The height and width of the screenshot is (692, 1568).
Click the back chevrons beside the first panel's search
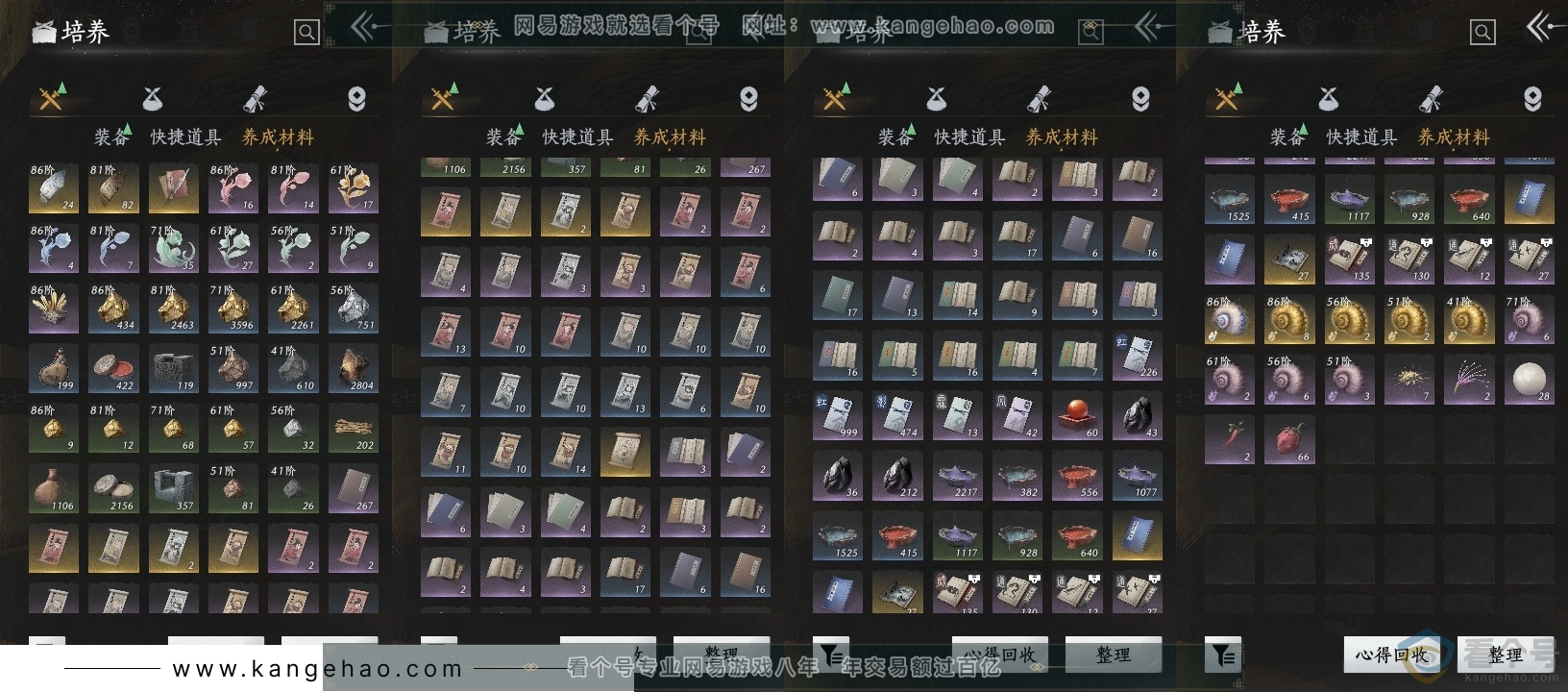[x=365, y=27]
